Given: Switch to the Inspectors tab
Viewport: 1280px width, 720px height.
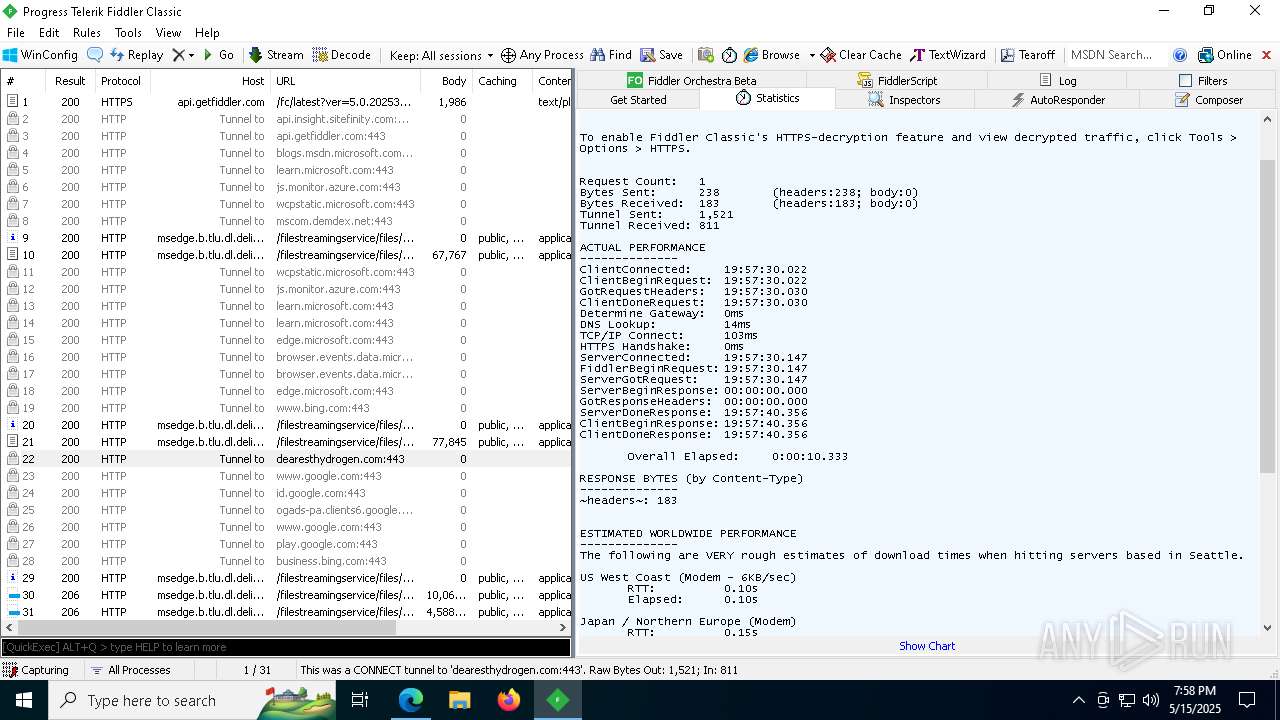Looking at the screenshot, I should (904, 100).
